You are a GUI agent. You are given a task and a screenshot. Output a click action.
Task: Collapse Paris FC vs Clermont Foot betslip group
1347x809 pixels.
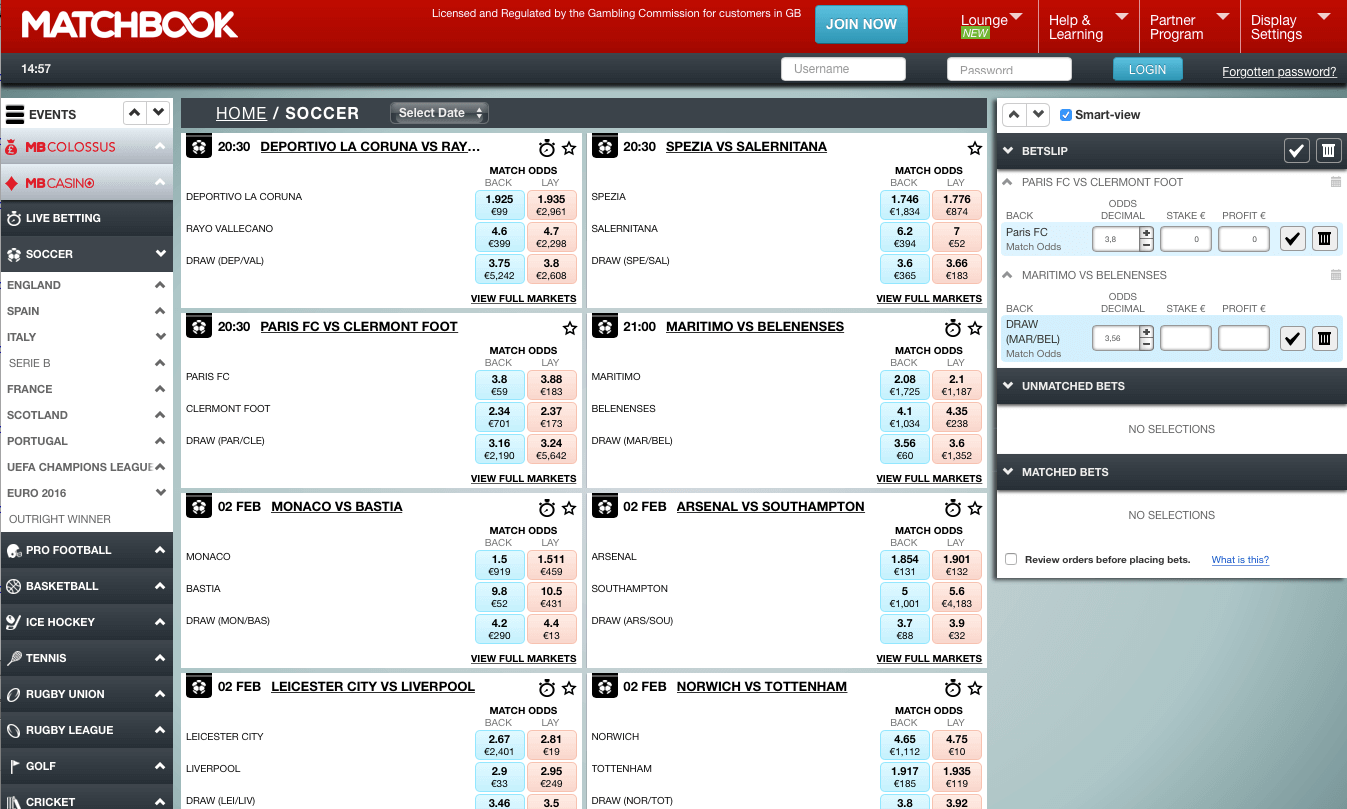pyautogui.click(x=1007, y=182)
